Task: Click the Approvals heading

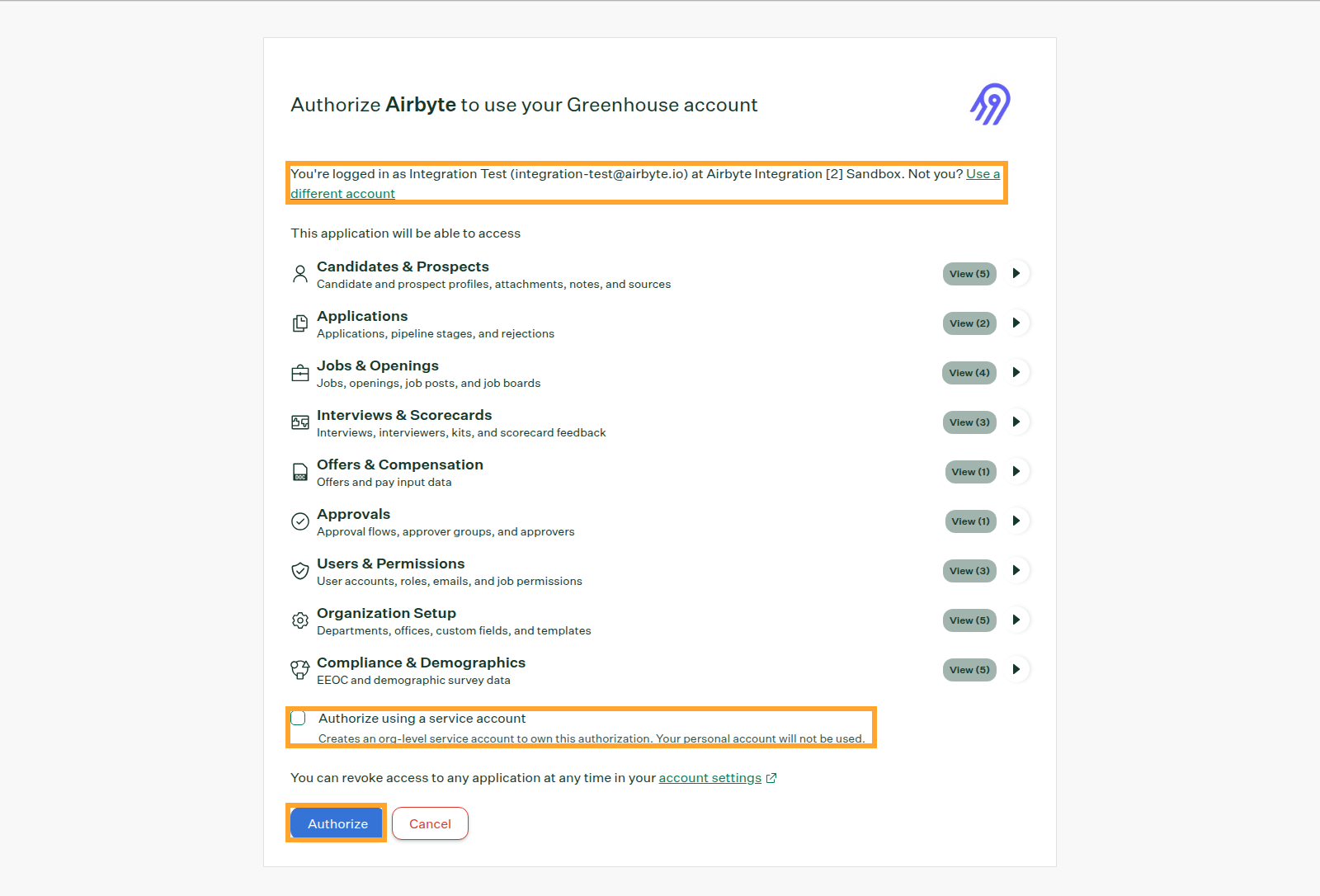Action: (x=353, y=514)
